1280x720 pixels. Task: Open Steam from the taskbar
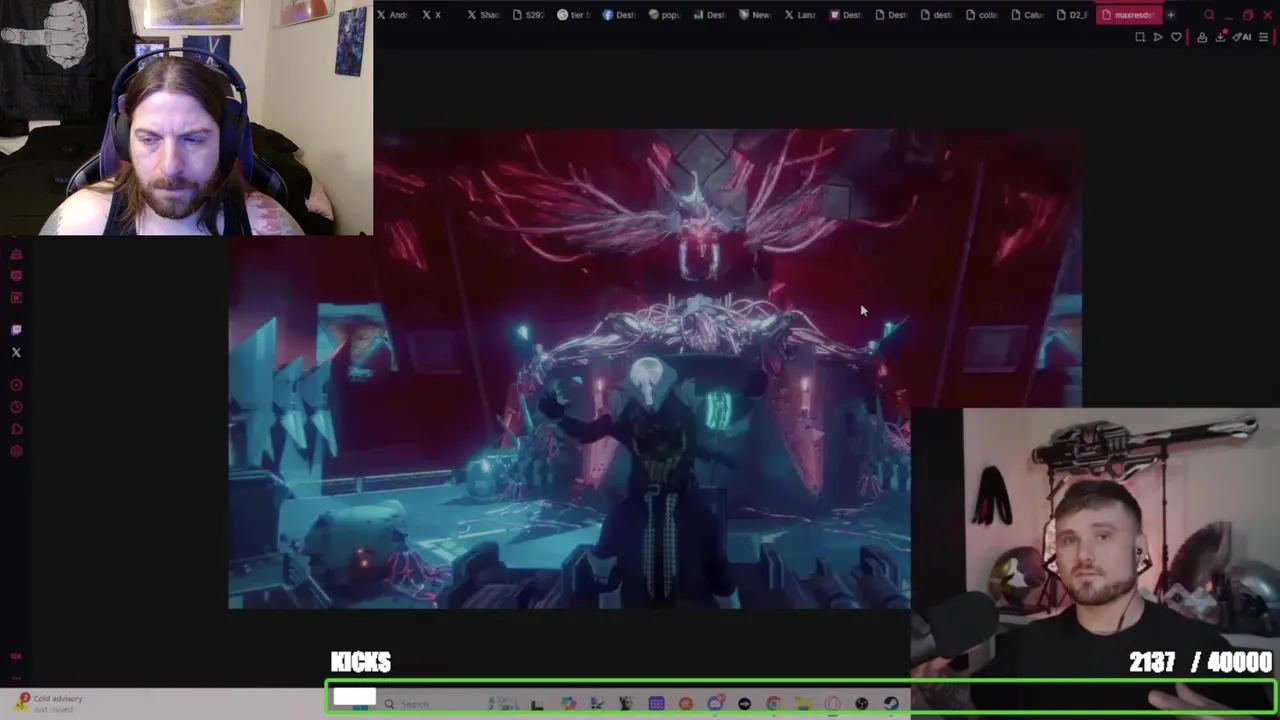point(891,704)
